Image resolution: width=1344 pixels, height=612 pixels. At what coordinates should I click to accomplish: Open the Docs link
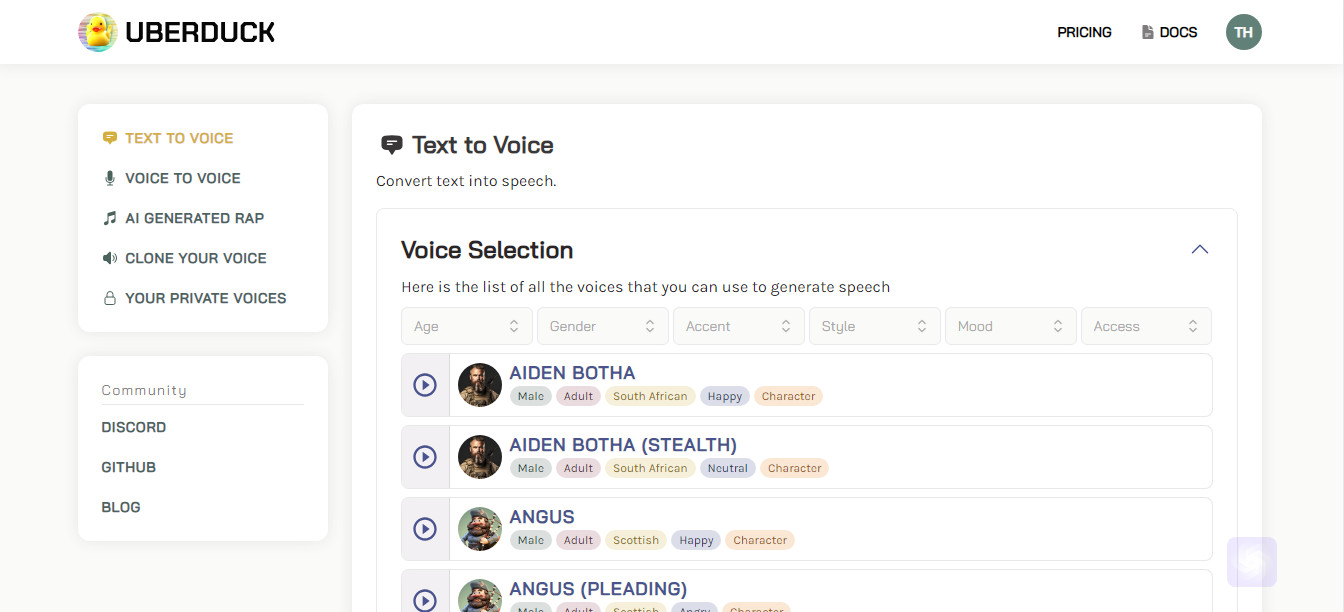tap(1178, 32)
